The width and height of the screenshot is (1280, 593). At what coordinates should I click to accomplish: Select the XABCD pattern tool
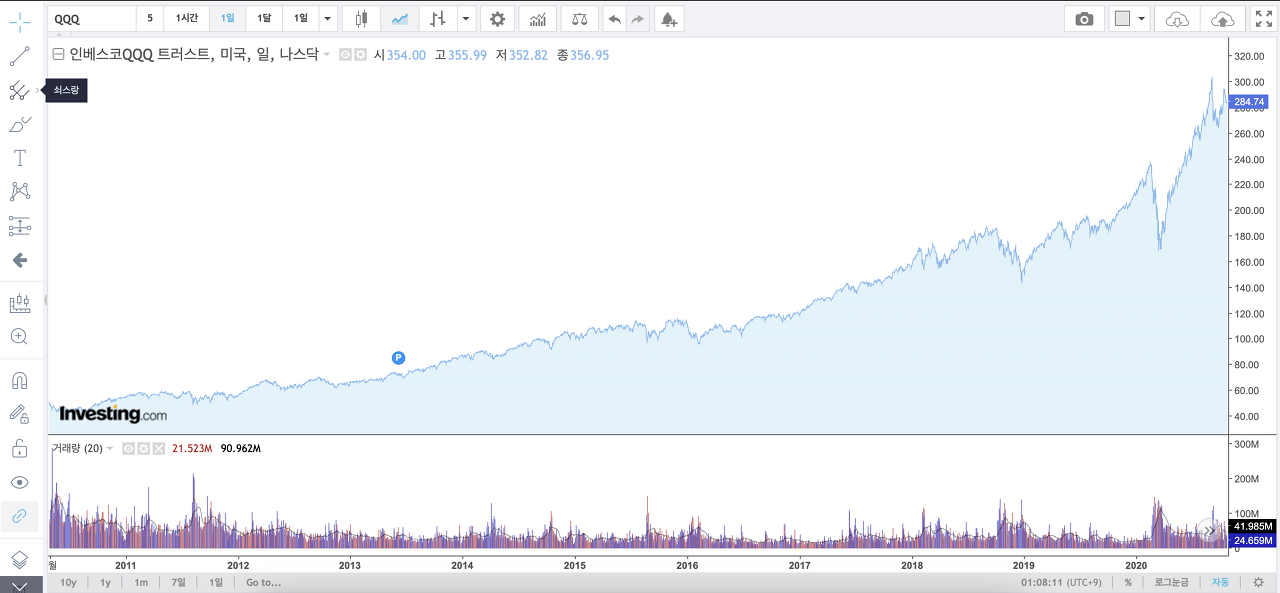click(19, 192)
